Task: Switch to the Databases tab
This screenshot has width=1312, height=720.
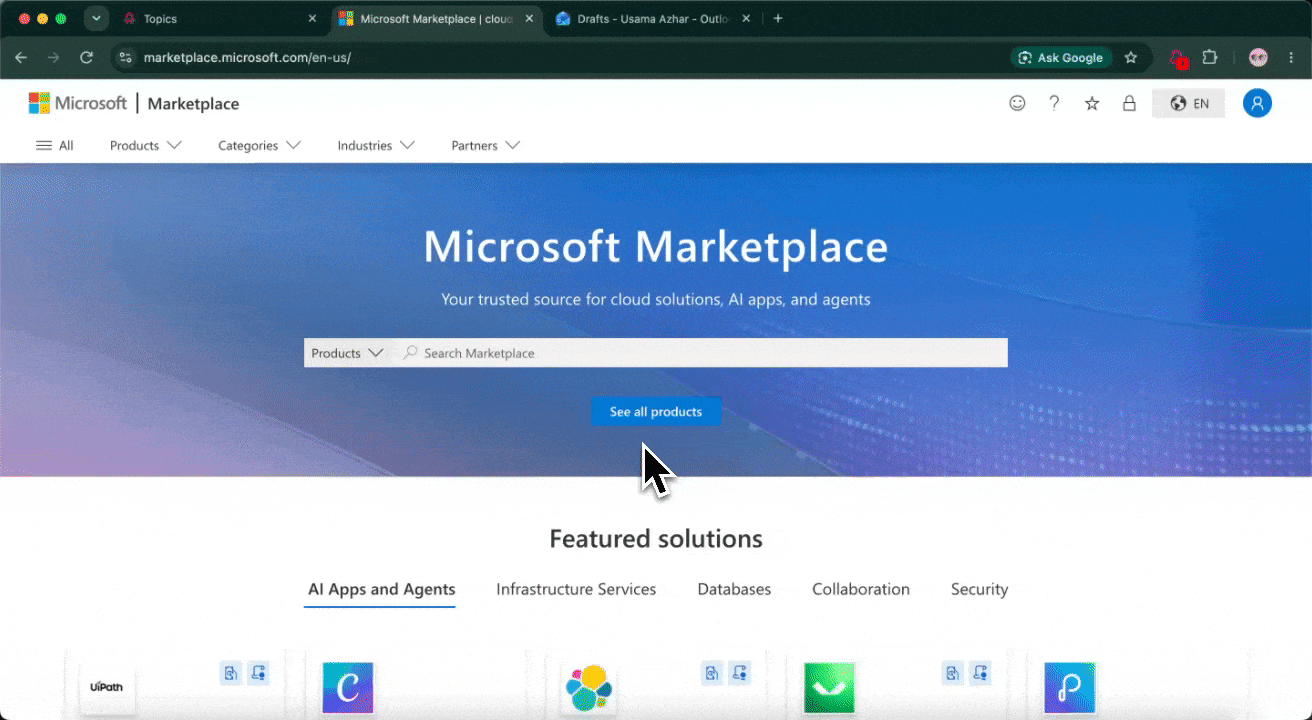Action: 734,590
